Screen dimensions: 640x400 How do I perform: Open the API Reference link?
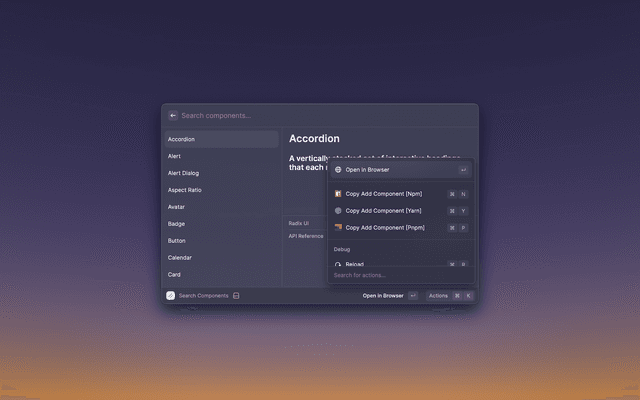306,236
